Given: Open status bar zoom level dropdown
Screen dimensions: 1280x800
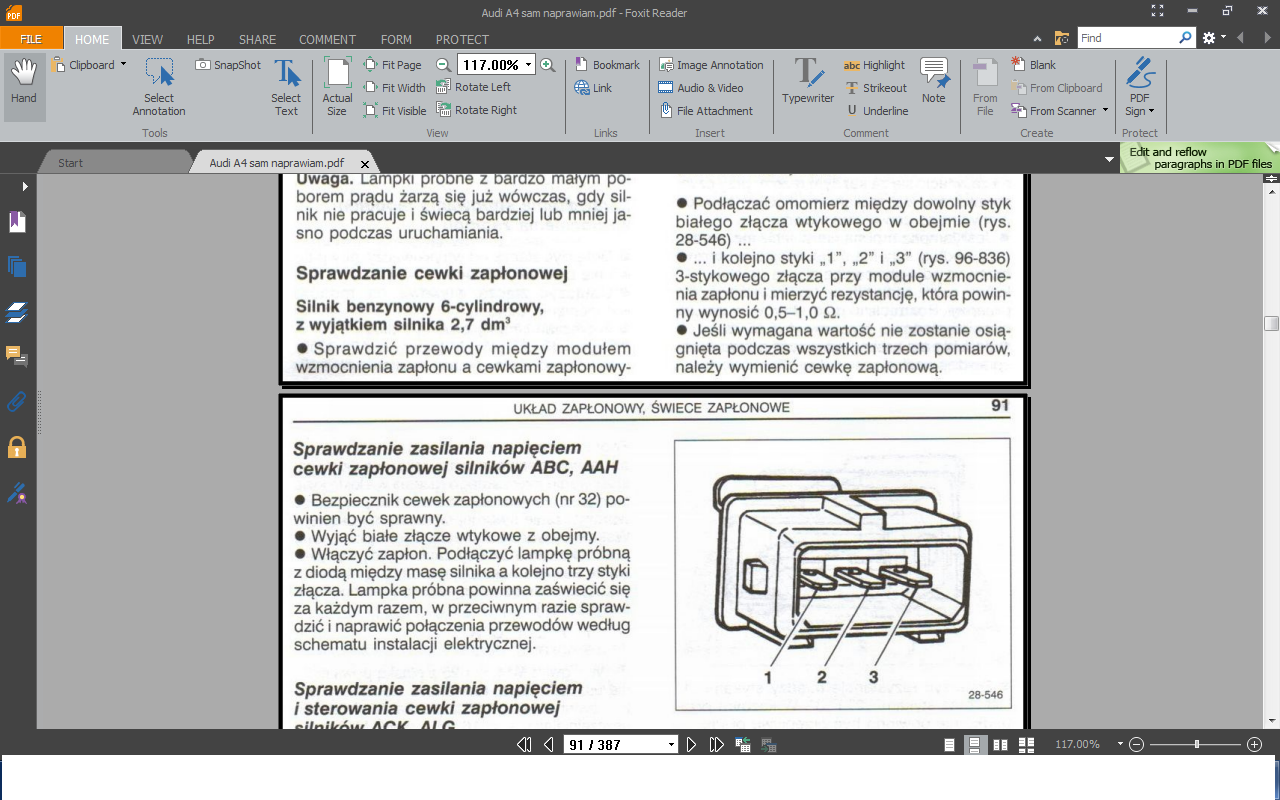Looking at the screenshot, I should coord(1120,745).
